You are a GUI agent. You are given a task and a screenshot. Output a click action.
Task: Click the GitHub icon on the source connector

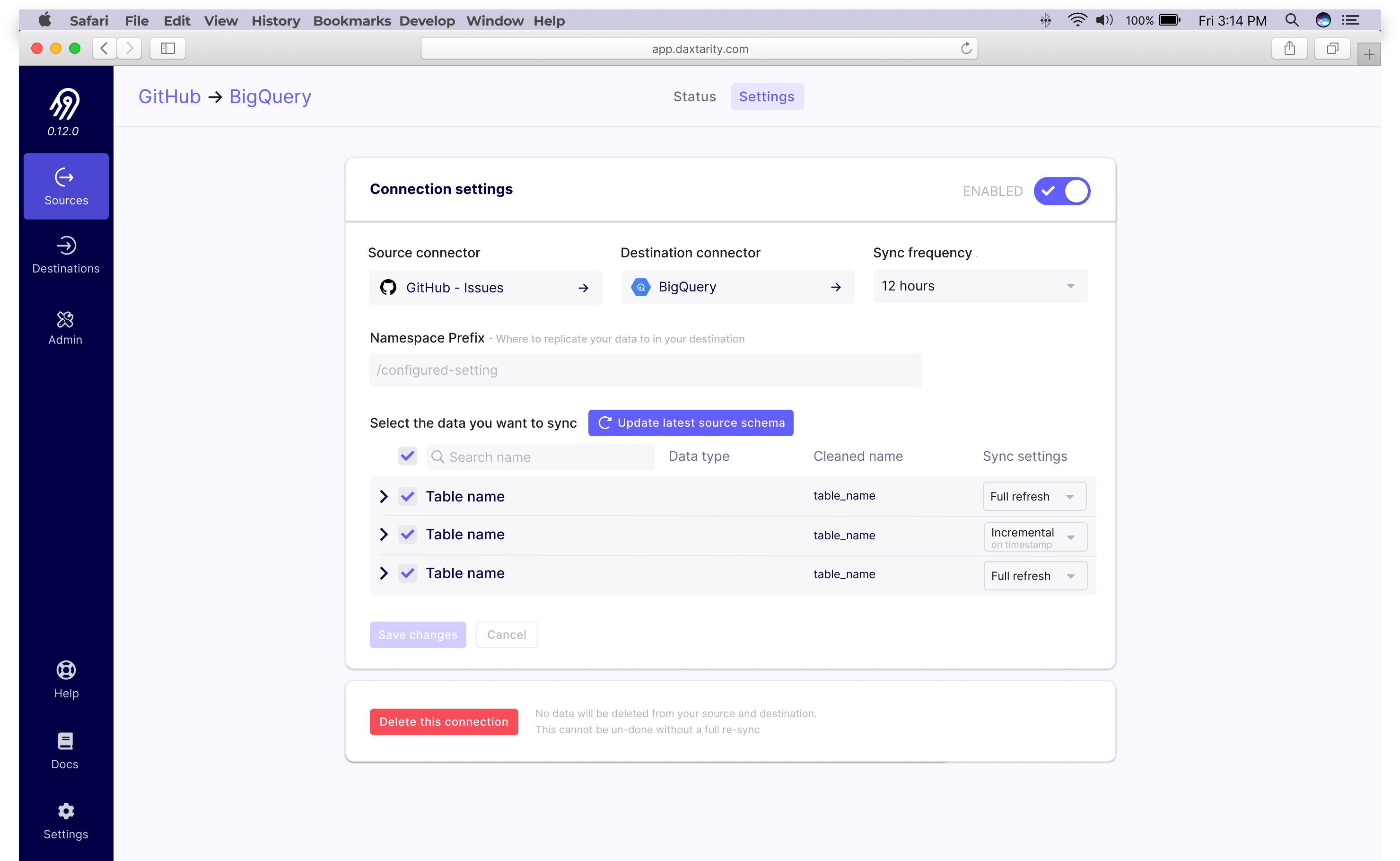tap(389, 287)
